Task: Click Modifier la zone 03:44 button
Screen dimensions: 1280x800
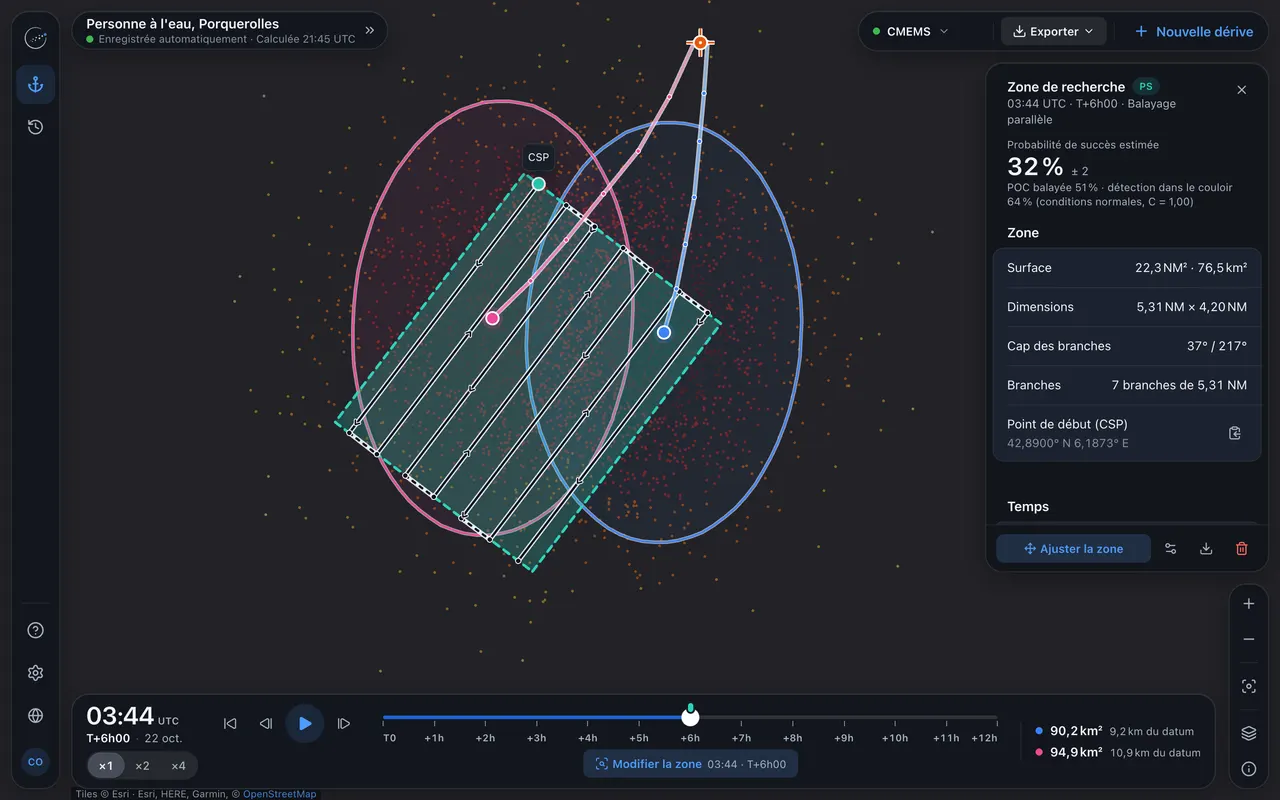Action: [x=691, y=764]
